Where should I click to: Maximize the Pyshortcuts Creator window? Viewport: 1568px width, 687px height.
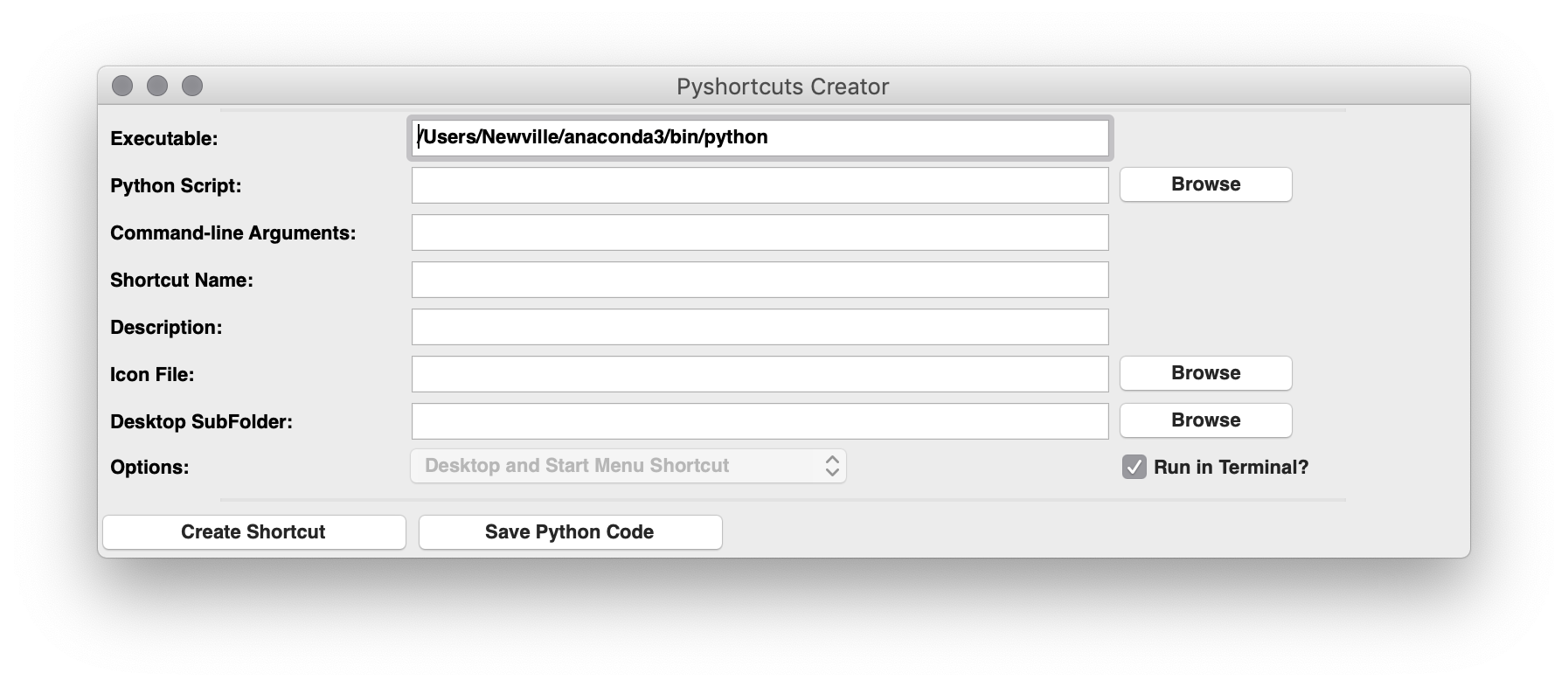pos(192,86)
